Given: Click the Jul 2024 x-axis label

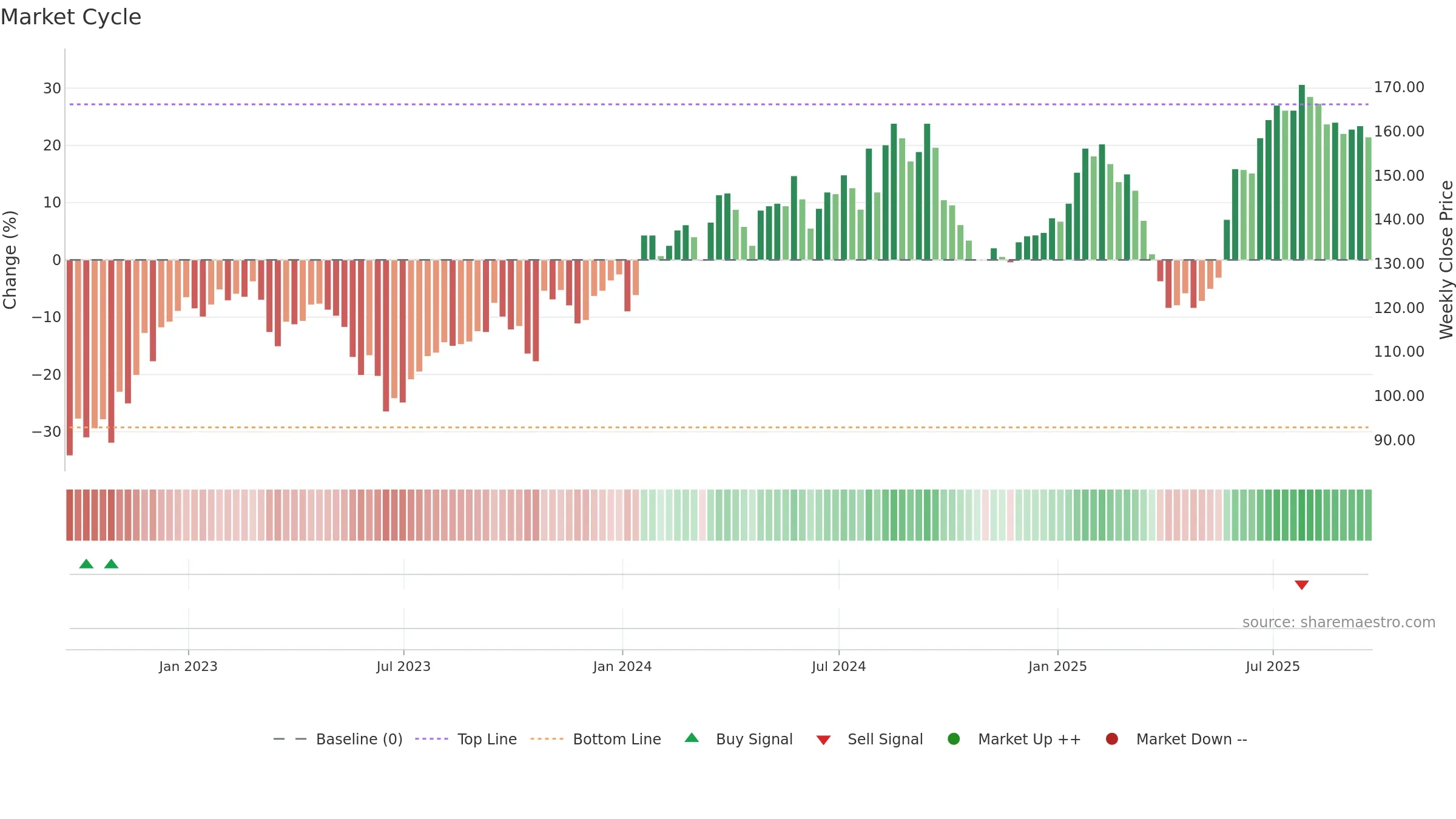Looking at the screenshot, I should coord(839,666).
